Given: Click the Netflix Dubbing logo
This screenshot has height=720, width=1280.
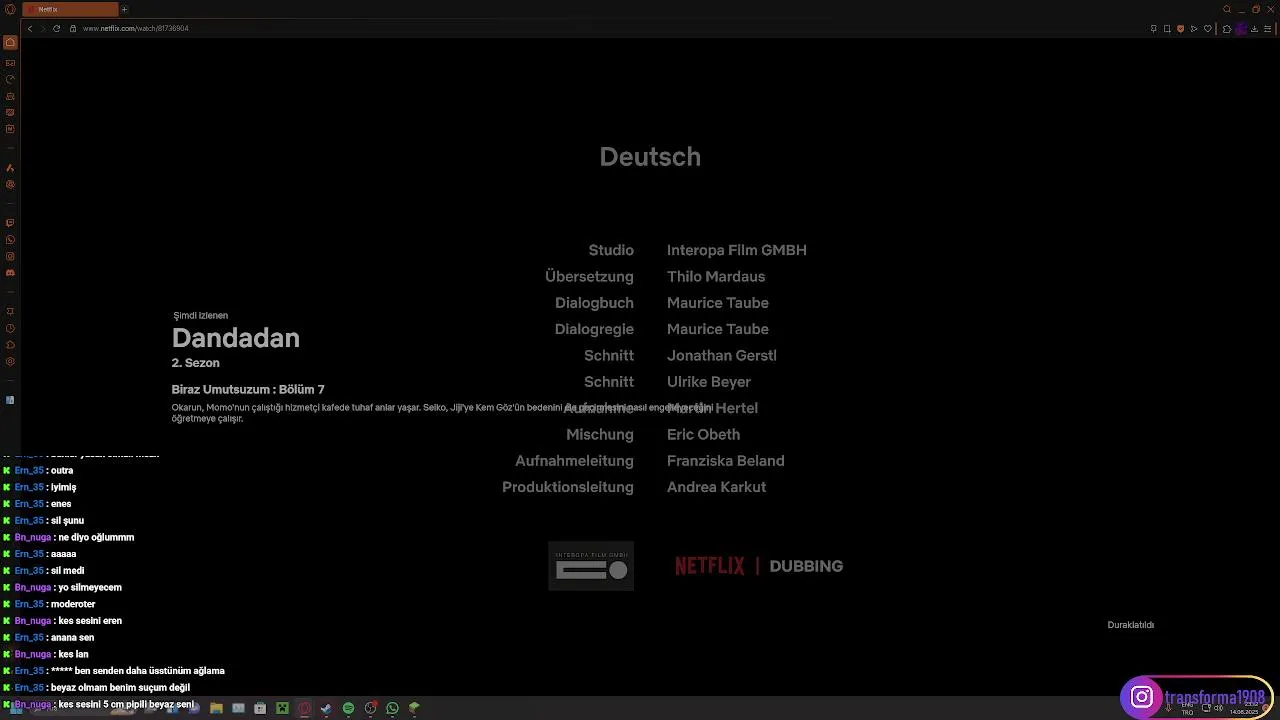Looking at the screenshot, I should [759, 566].
